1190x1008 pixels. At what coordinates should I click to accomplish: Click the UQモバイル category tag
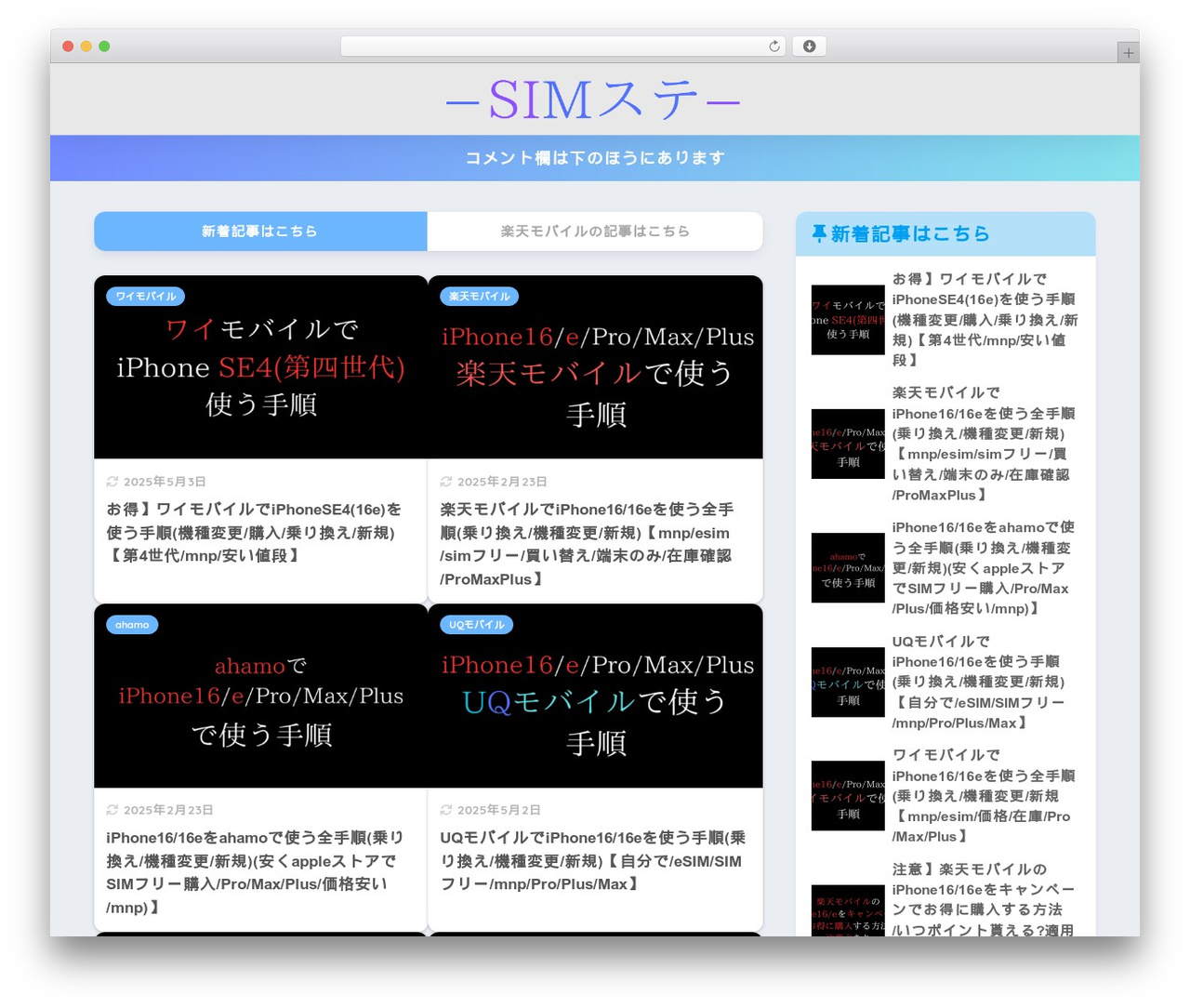pyautogui.click(x=476, y=625)
